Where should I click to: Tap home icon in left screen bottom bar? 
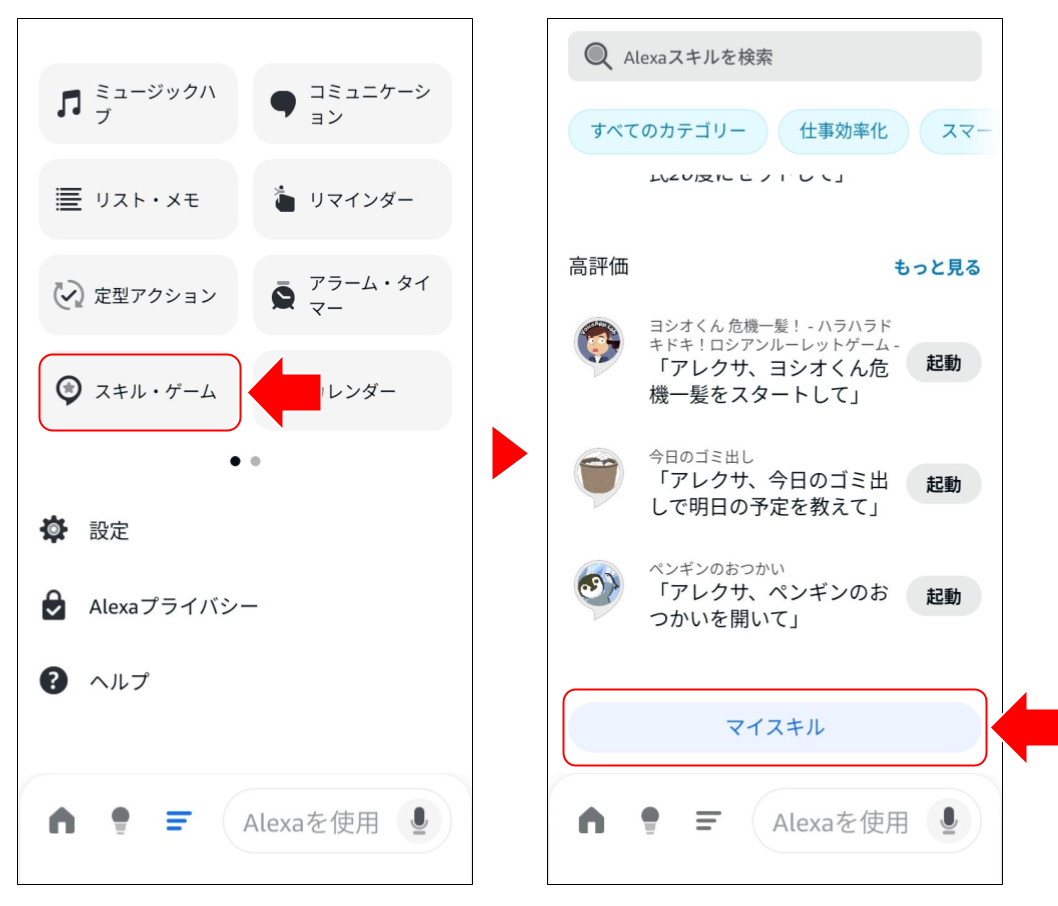pyautogui.click(x=62, y=822)
